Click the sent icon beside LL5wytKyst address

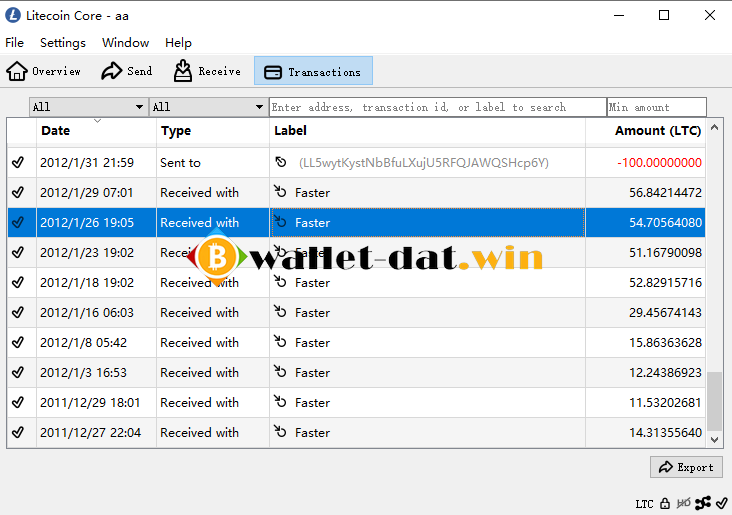tap(280, 162)
